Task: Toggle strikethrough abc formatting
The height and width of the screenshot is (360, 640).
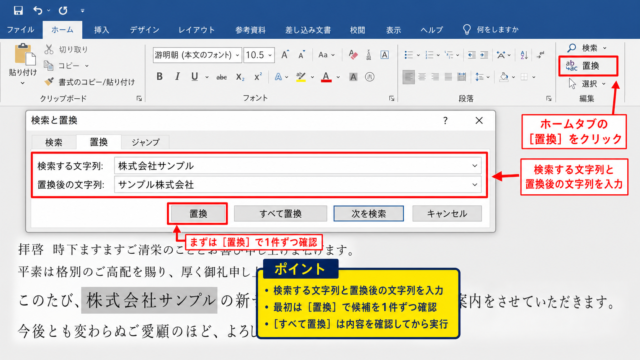Action: coord(222,77)
